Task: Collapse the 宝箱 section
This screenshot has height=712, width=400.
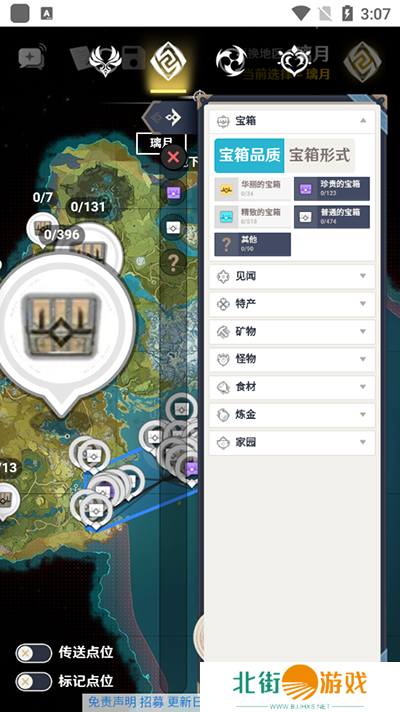Action: coord(292,121)
